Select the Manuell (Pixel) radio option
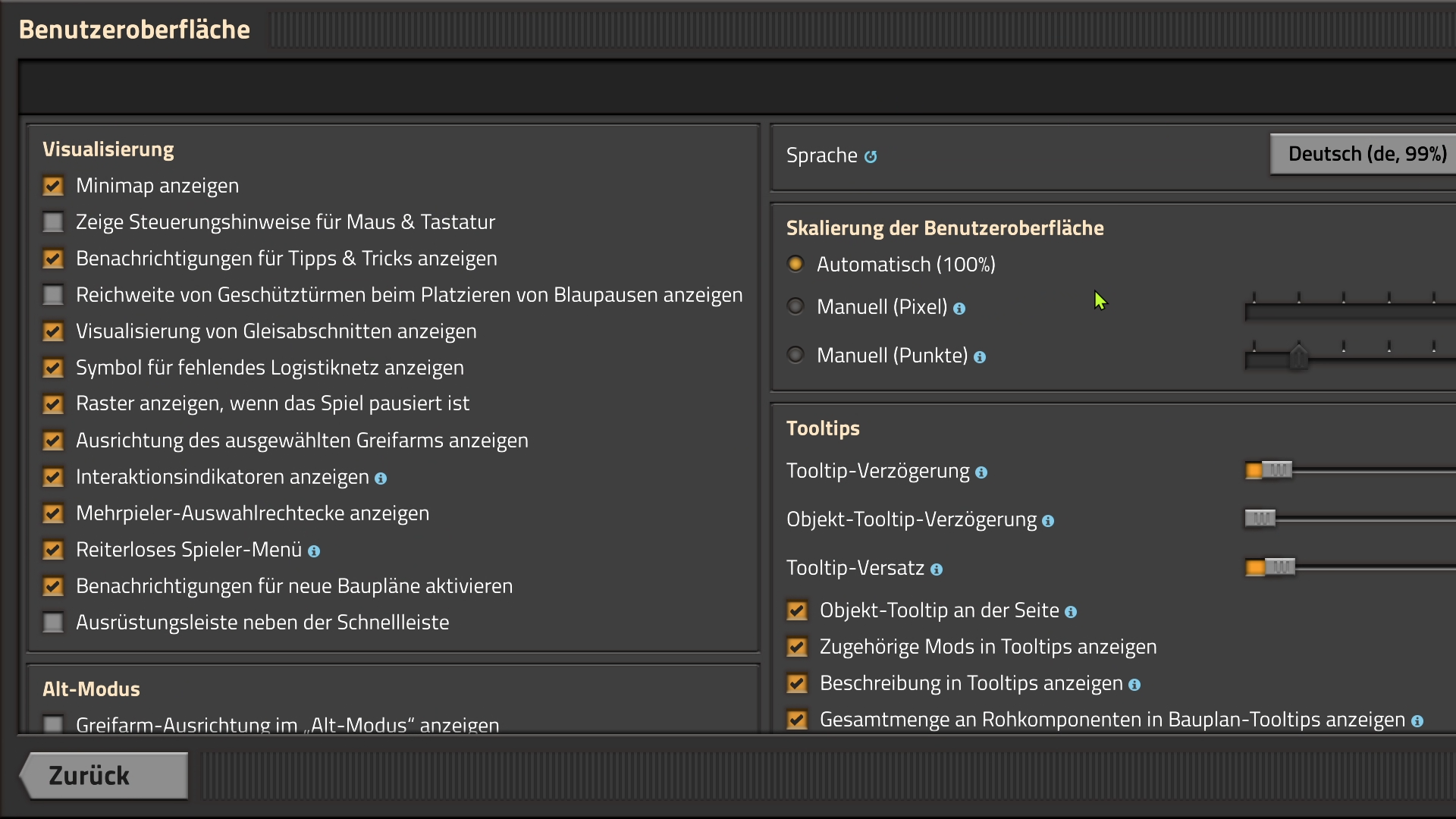The image size is (1456, 819). coord(795,306)
